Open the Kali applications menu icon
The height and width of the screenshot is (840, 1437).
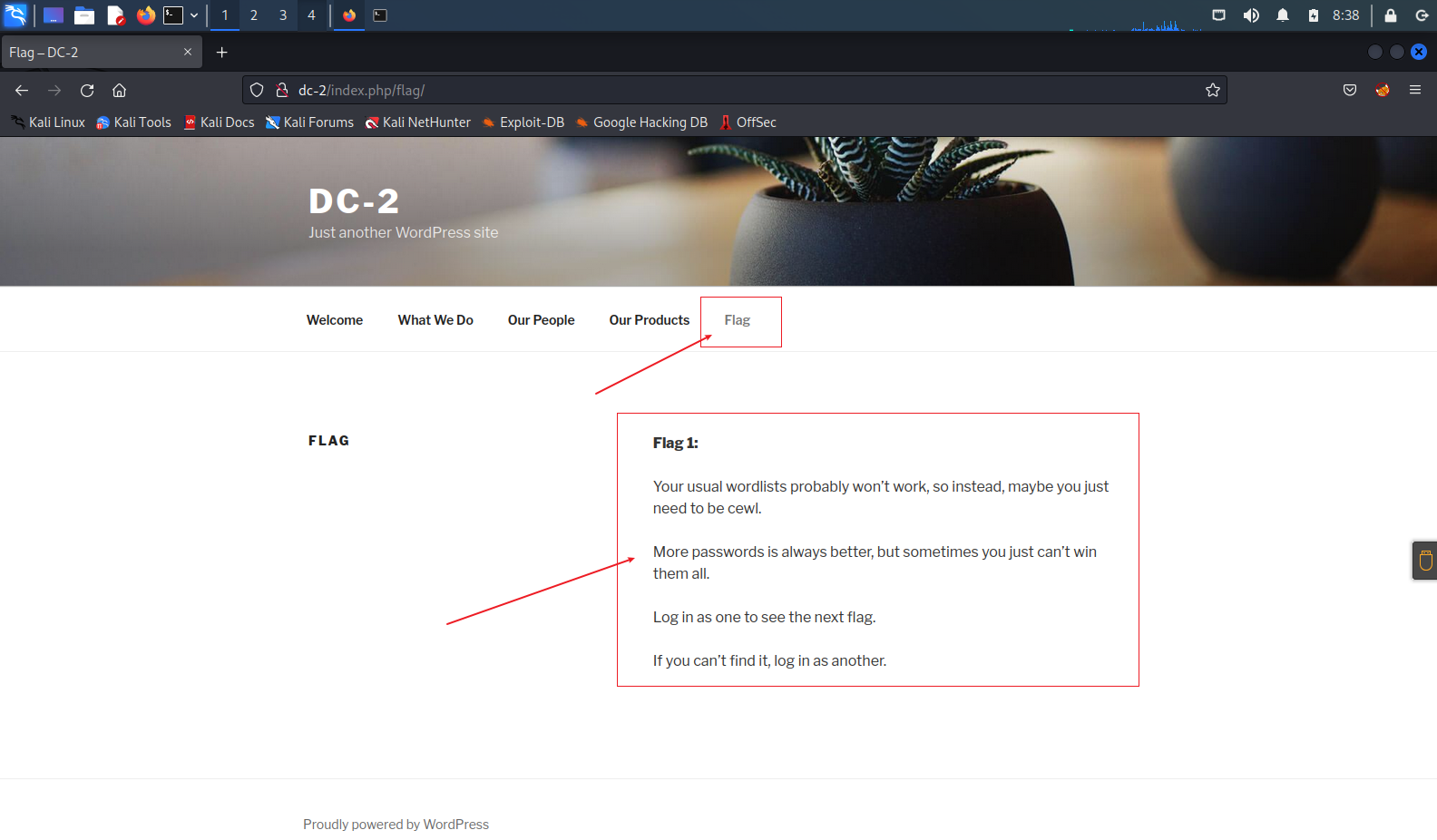coord(15,15)
